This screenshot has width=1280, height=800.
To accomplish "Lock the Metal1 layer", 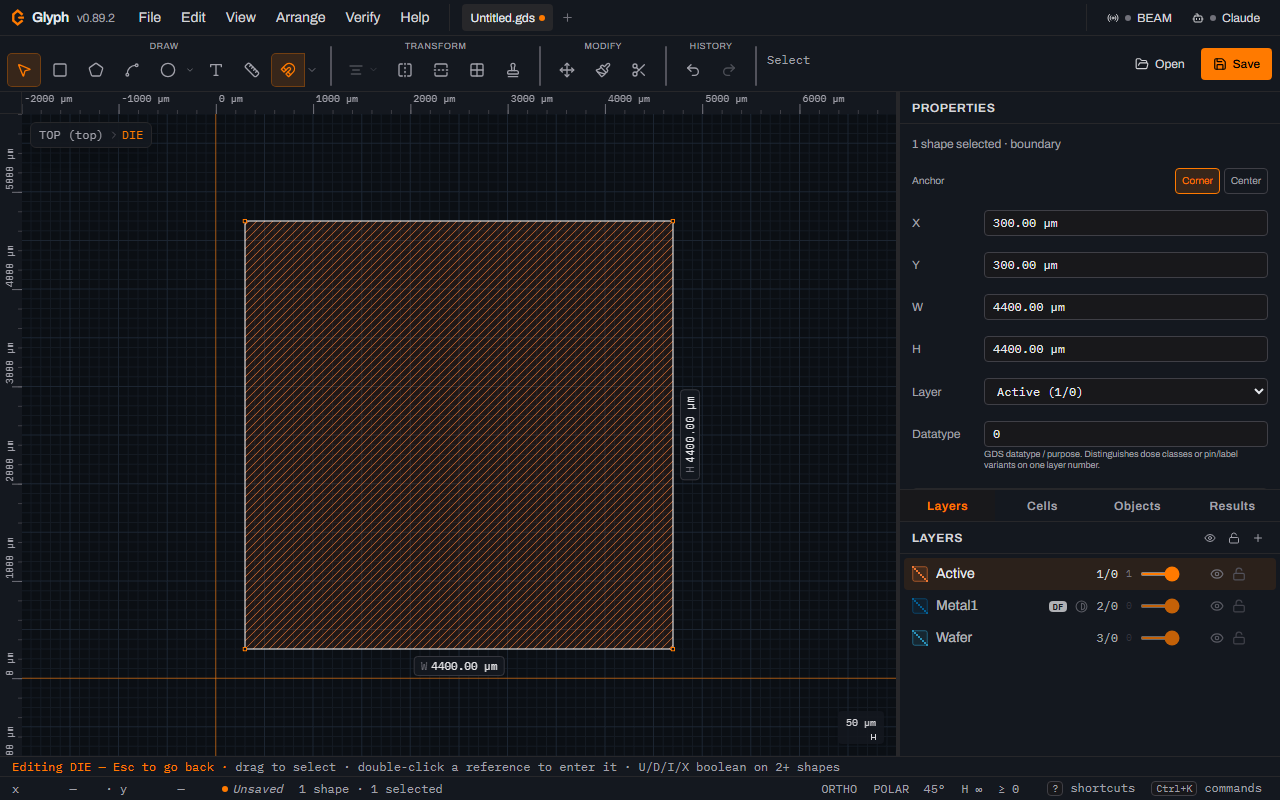I will click(1239, 606).
